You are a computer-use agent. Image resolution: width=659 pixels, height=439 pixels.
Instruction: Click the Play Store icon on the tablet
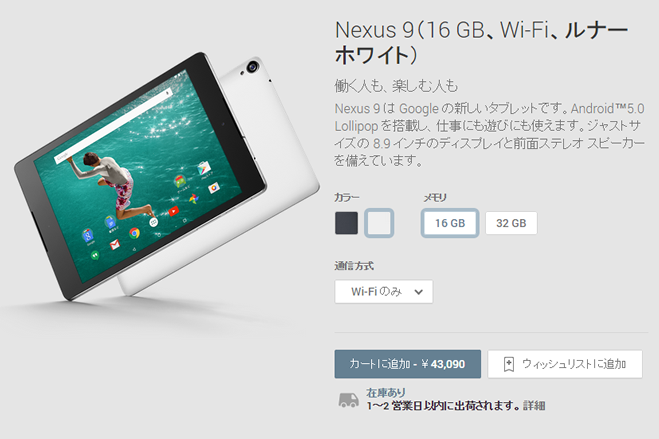coord(204,168)
